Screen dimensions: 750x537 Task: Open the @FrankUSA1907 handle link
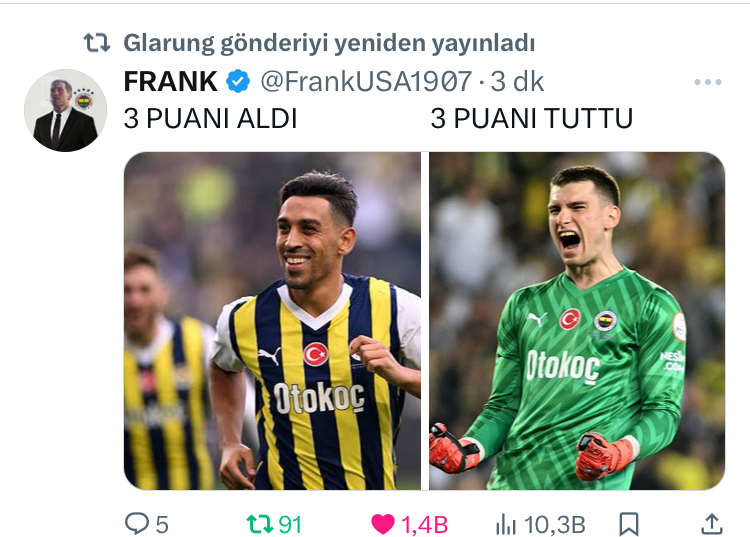366,81
